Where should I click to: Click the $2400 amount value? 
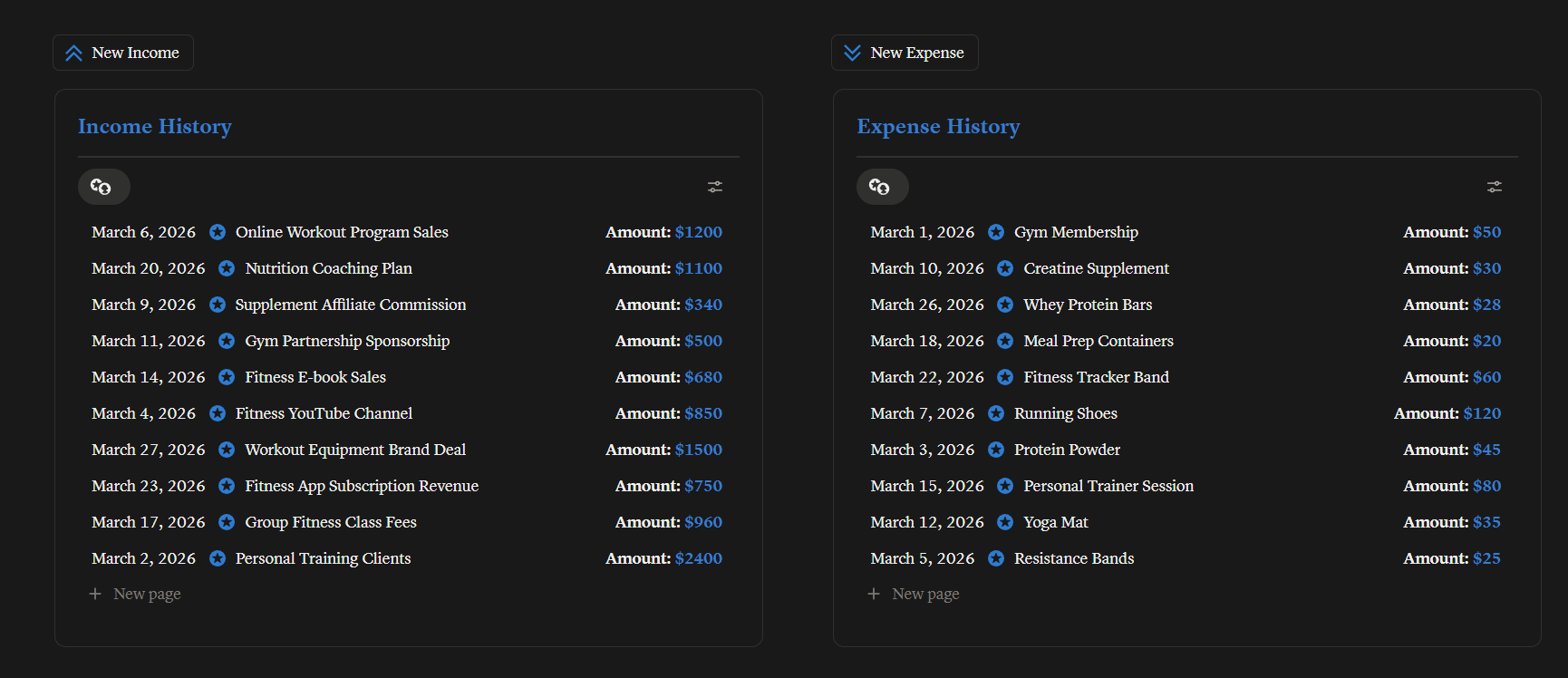[699, 558]
